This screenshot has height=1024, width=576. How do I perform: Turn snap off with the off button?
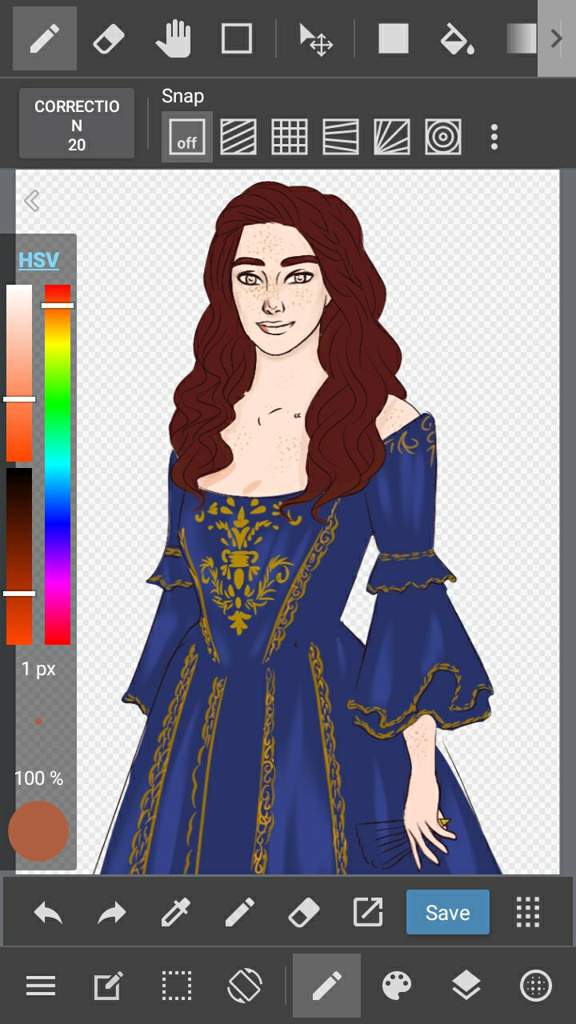pos(187,136)
